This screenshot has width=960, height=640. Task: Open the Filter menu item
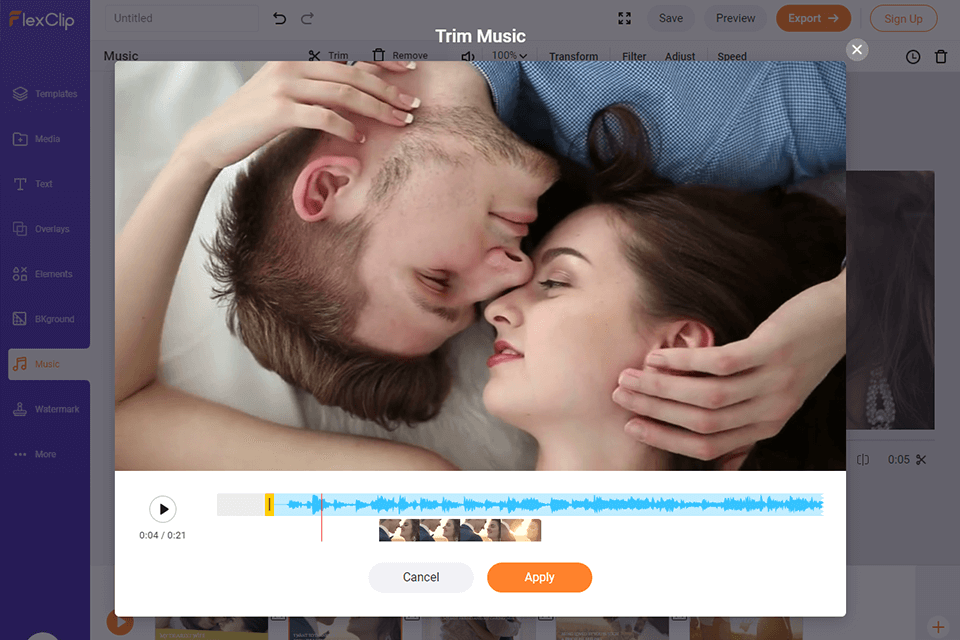634,56
